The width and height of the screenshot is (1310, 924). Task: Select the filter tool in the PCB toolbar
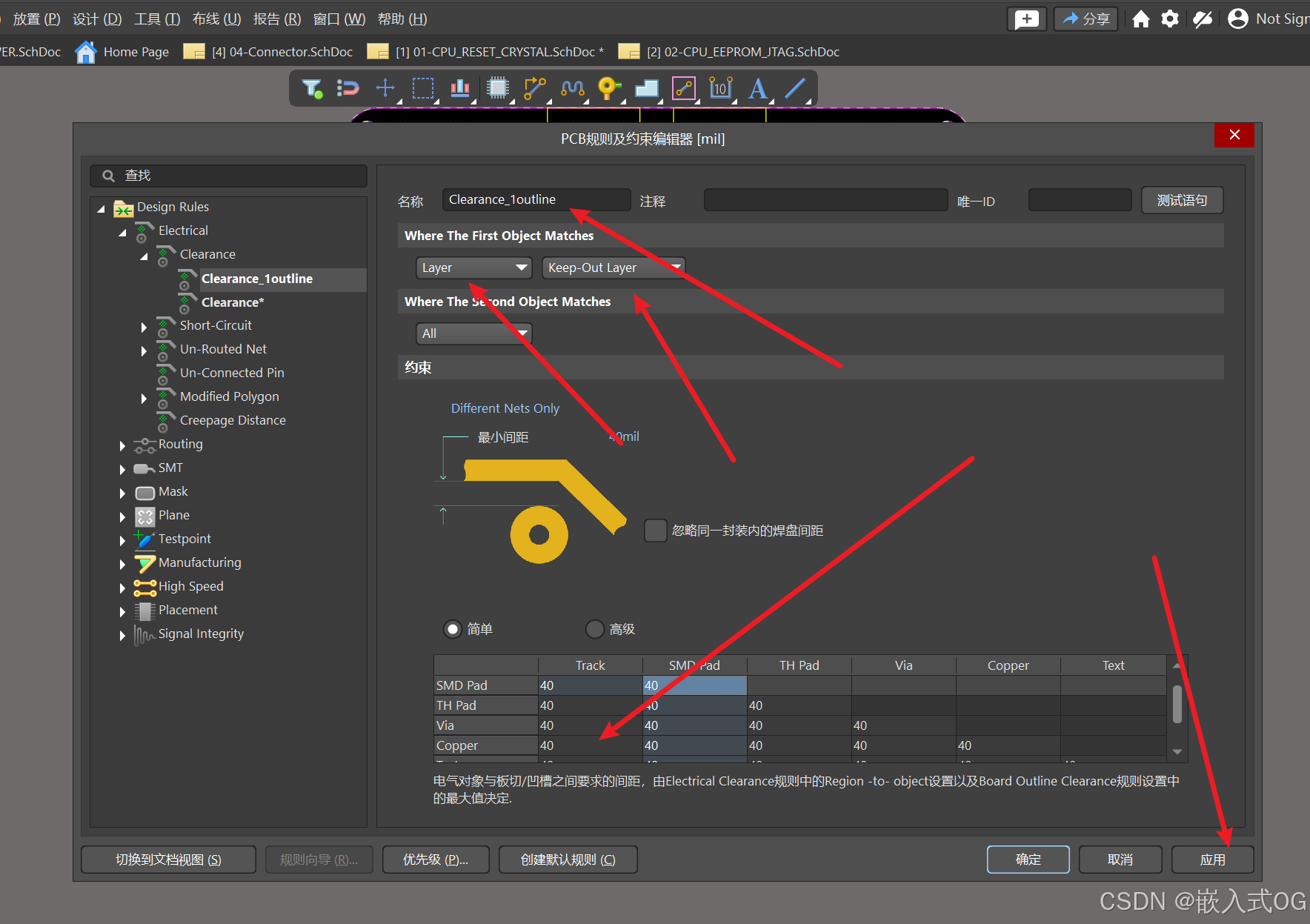click(x=312, y=89)
